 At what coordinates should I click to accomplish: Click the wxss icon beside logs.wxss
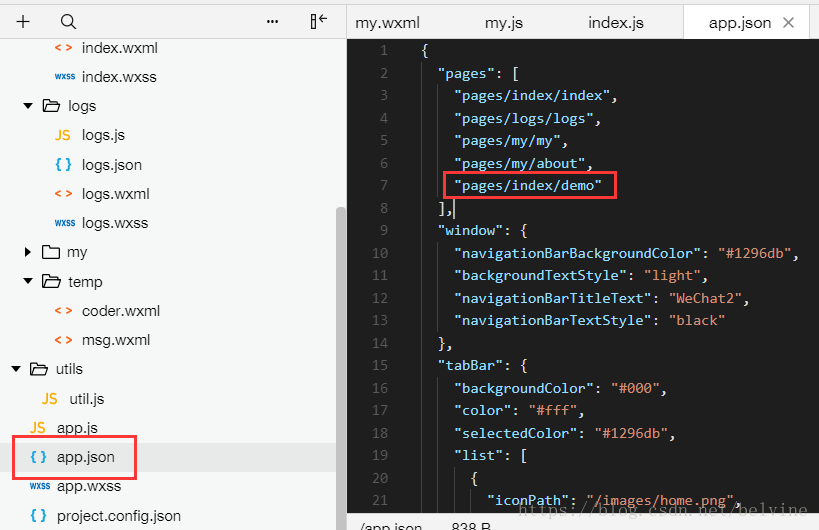click(65, 223)
